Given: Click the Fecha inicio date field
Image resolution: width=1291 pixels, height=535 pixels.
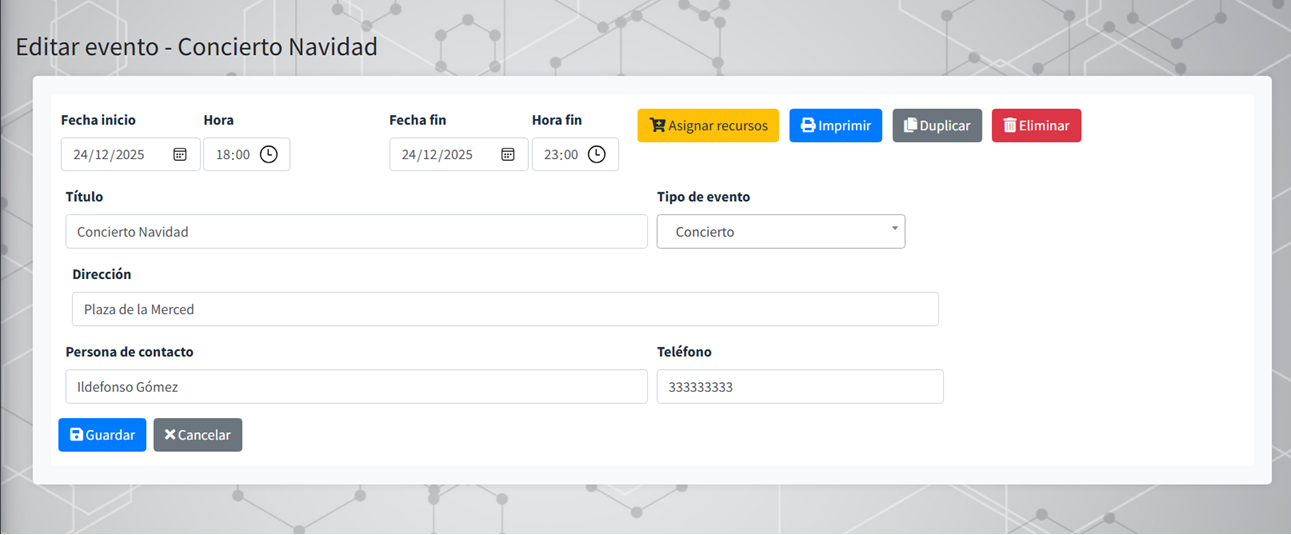Looking at the screenshot, I should [131, 154].
